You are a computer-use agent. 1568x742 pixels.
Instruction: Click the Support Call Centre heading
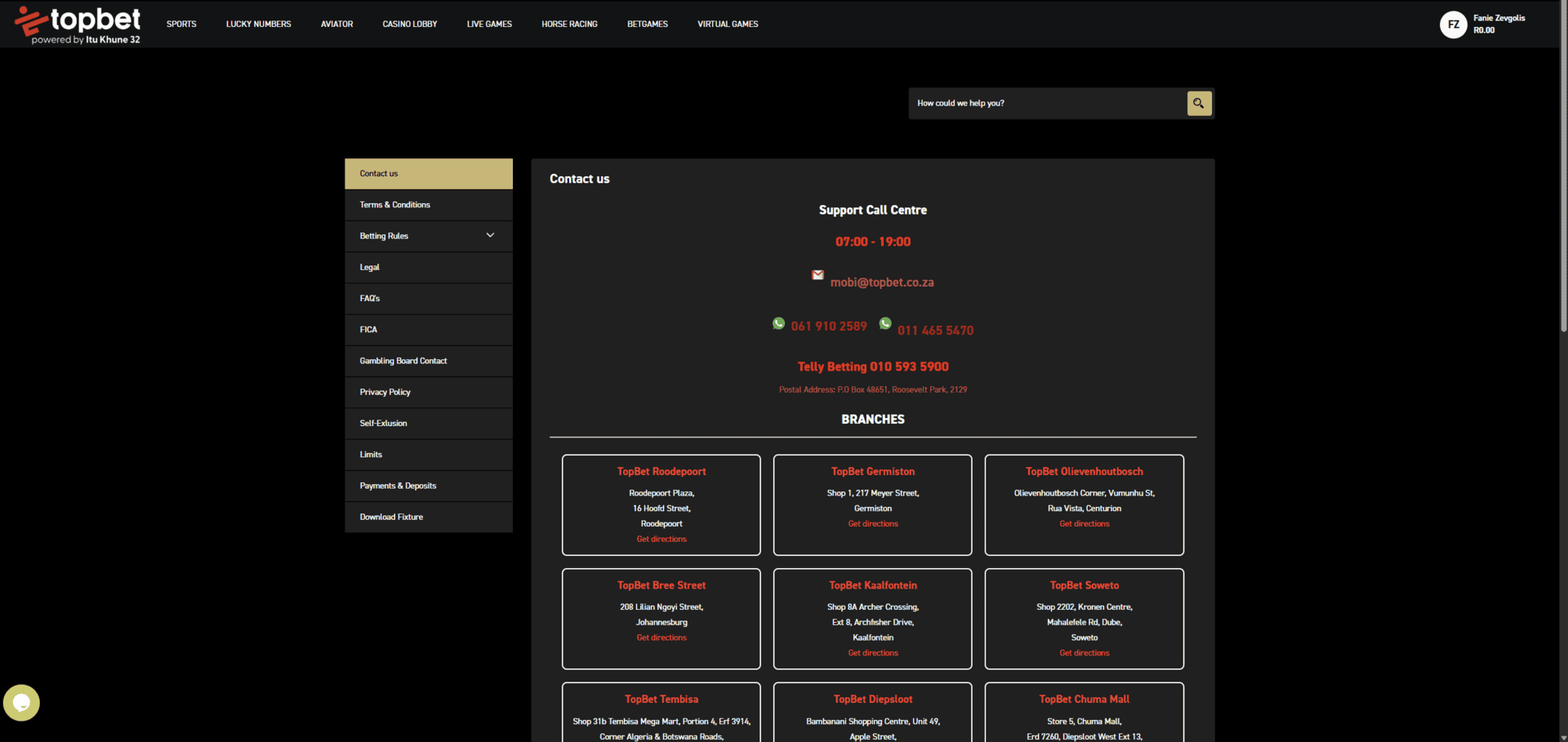[873, 211]
